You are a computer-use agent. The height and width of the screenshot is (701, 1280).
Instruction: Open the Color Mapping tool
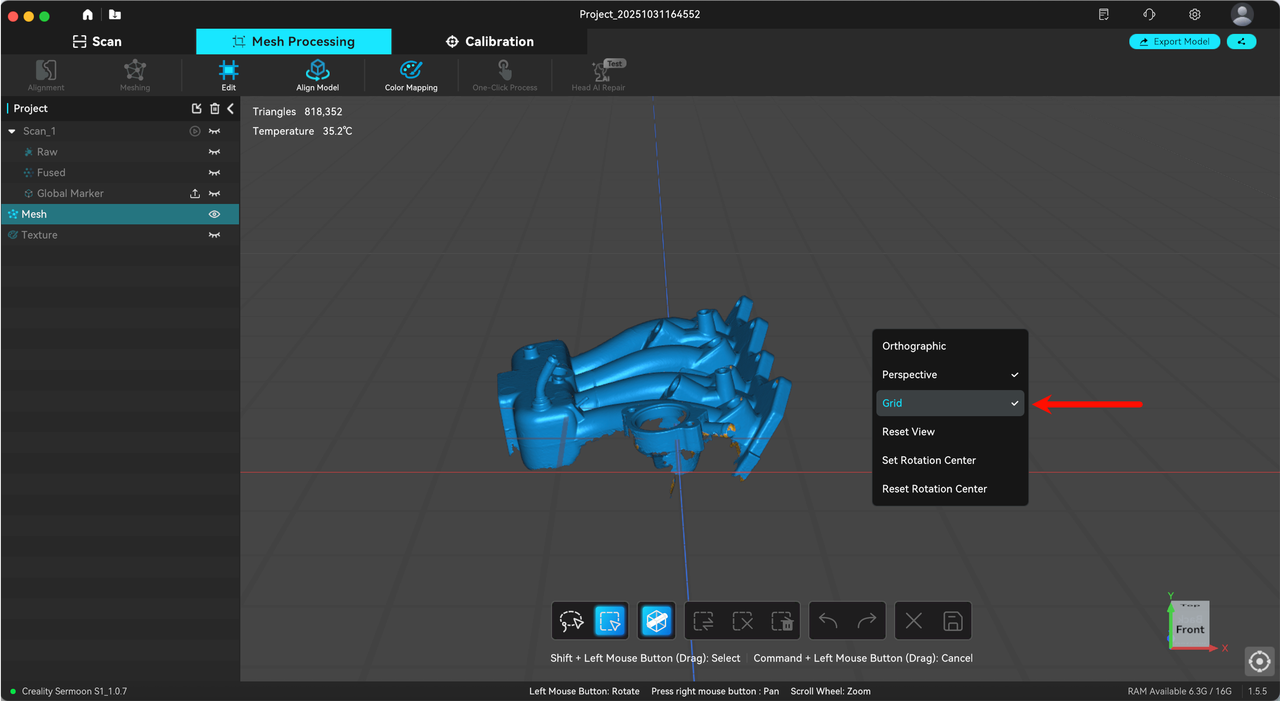point(410,75)
